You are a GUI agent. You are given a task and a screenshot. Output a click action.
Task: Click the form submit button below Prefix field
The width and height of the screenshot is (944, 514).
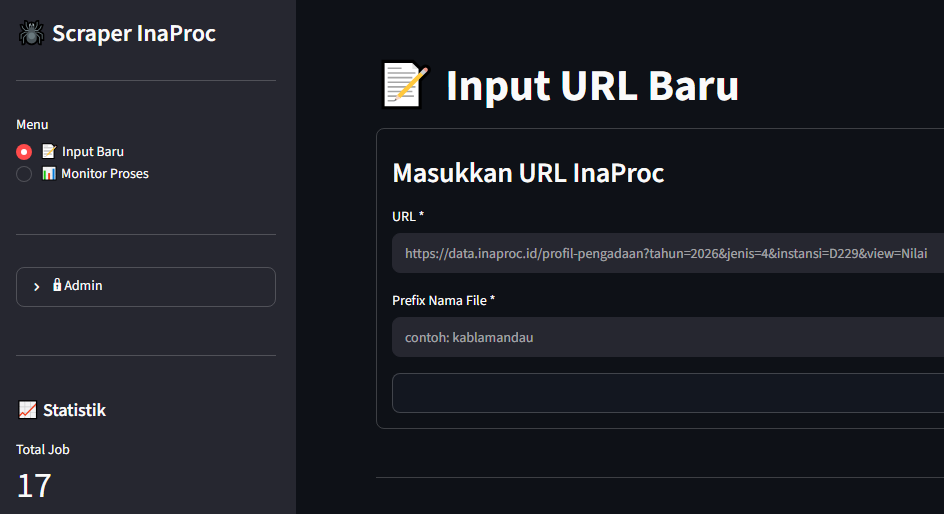668,393
